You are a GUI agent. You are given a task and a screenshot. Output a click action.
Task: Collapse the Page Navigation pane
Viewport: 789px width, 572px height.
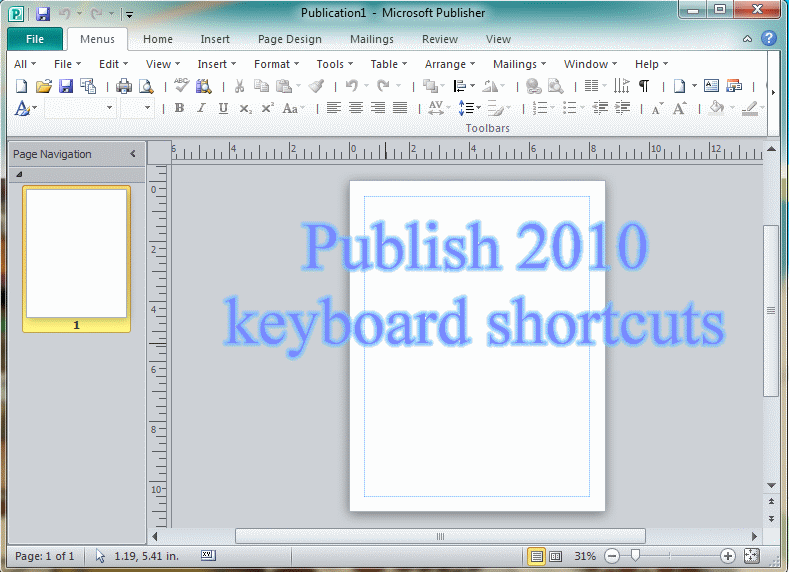133,154
